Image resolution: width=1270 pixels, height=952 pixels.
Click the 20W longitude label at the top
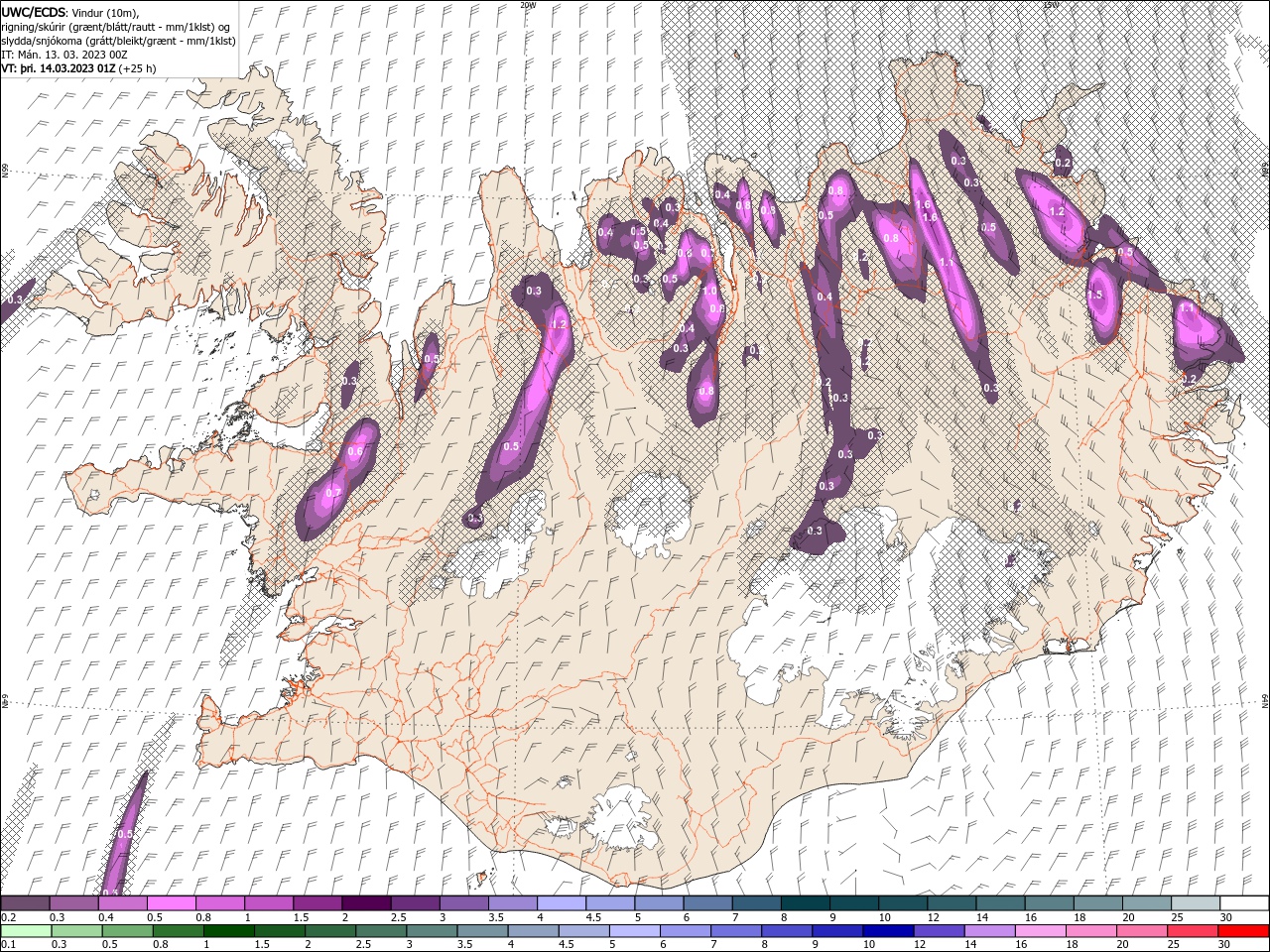point(528,5)
